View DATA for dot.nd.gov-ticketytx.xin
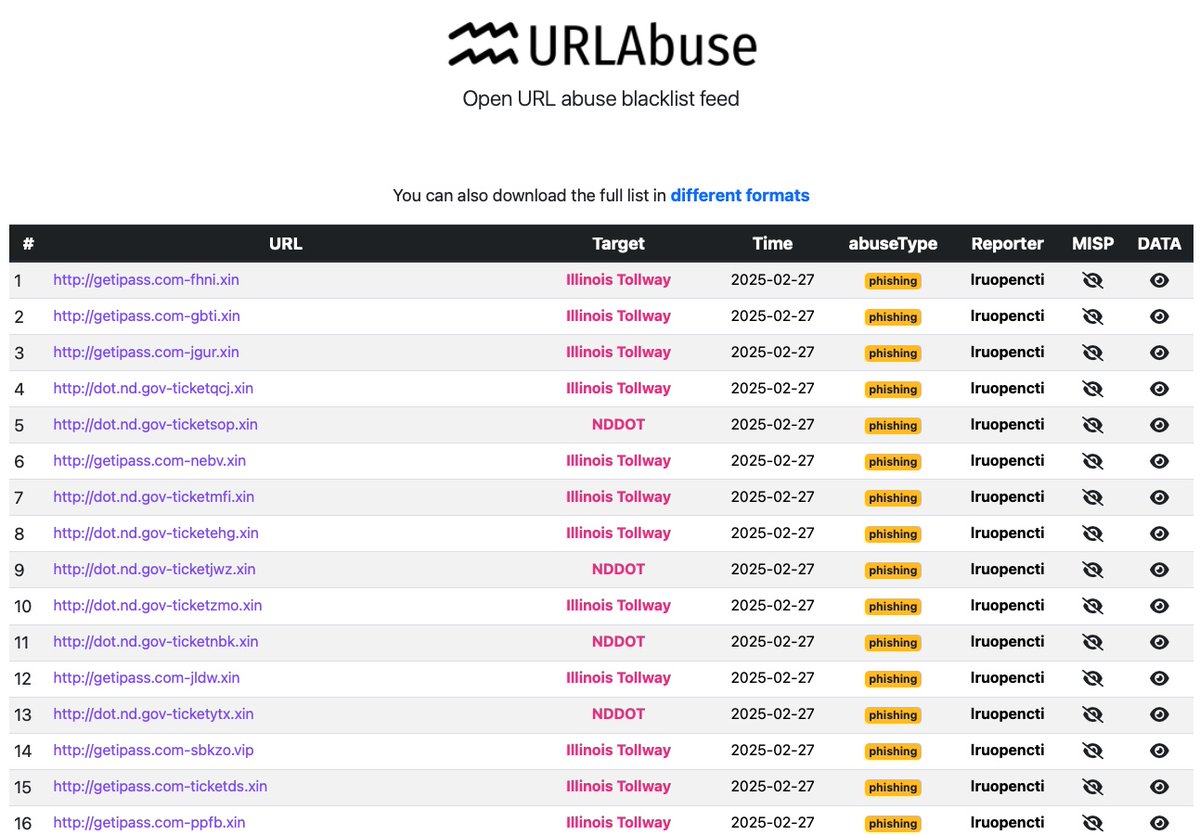 1159,714
